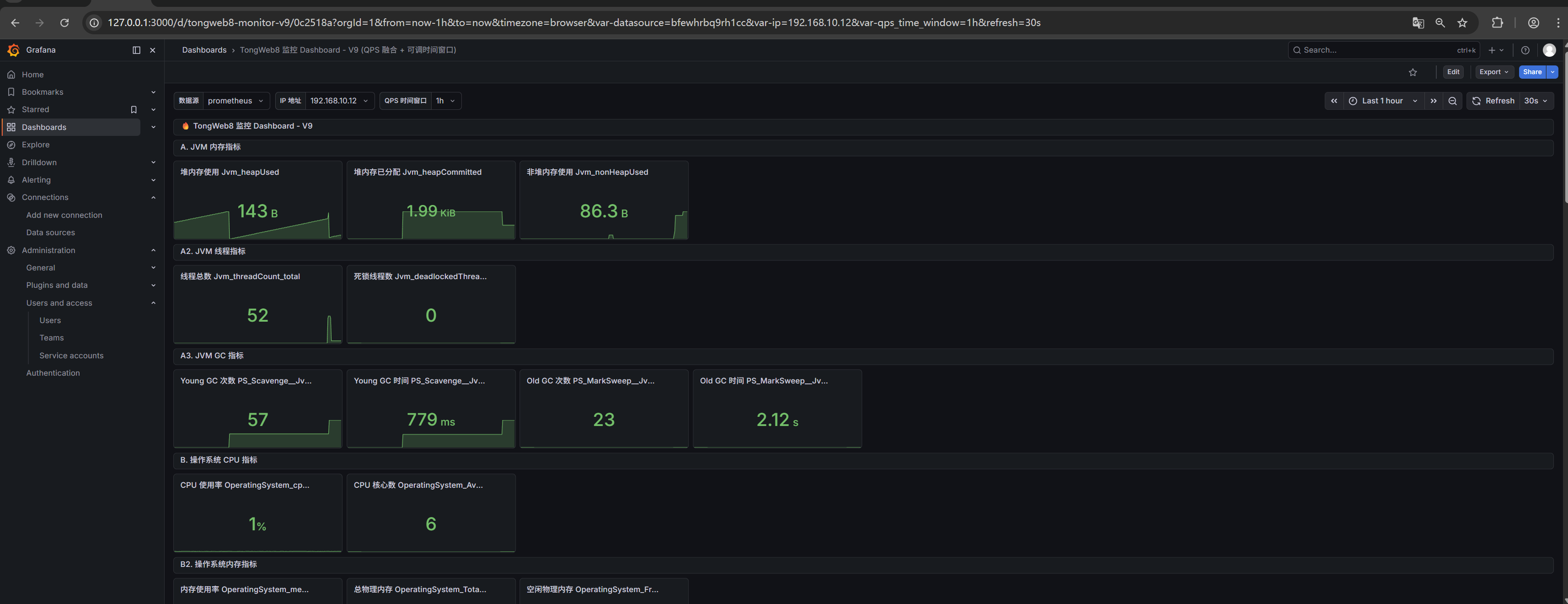The height and width of the screenshot is (604, 1568).
Task: Open Explore in the side menu
Action: (35, 145)
